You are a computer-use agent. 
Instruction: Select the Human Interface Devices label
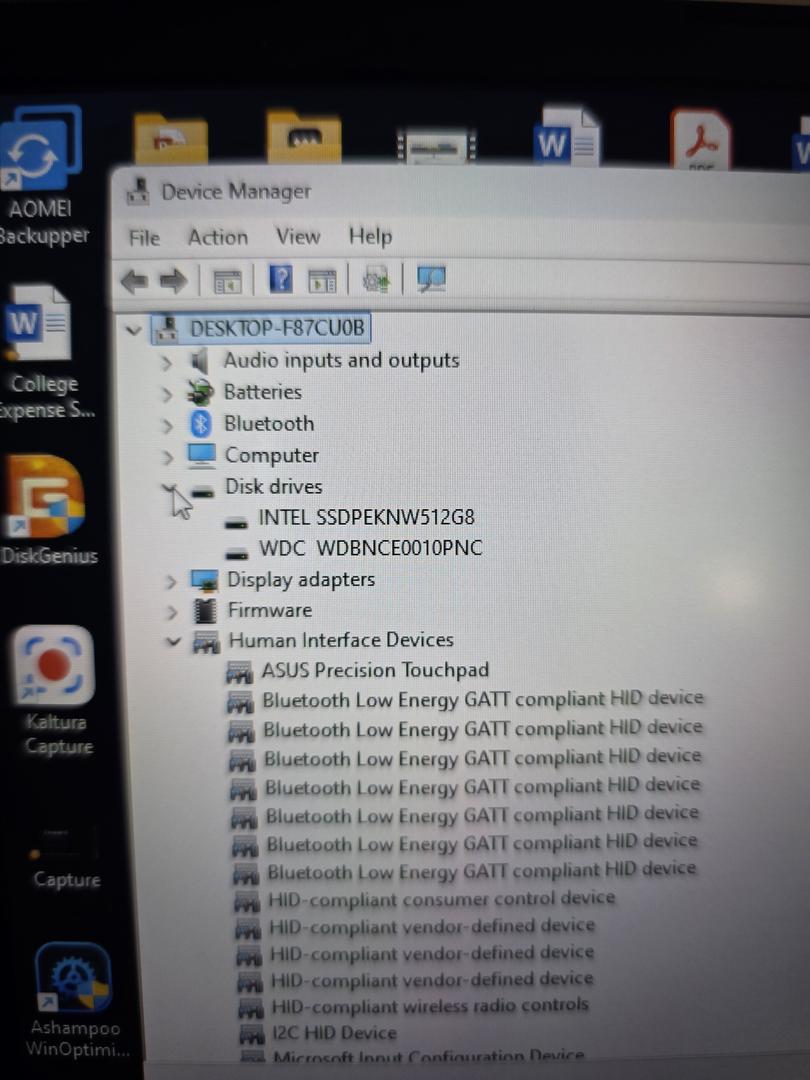pos(341,640)
